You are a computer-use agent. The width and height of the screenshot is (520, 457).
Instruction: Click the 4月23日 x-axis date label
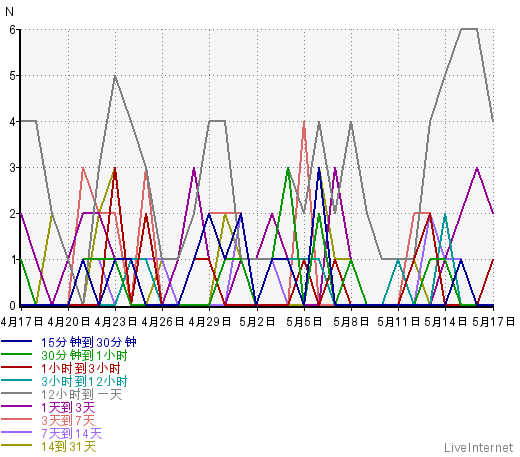[116, 322]
